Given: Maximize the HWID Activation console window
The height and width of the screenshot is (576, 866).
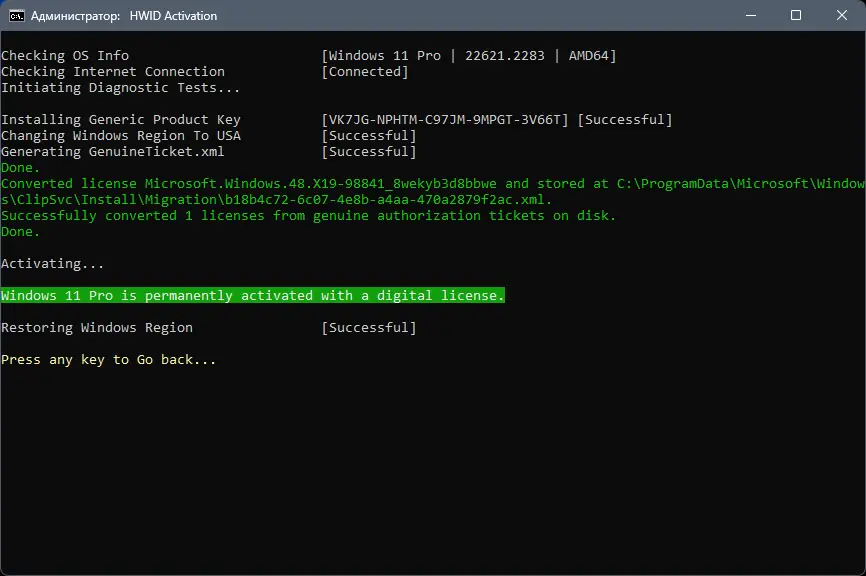Looking at the screenshot, I should point(796,16).
